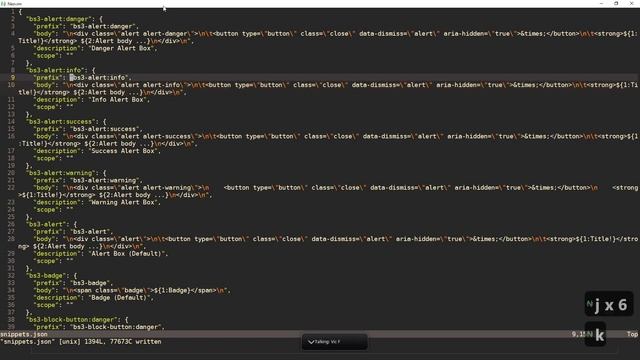The height and width of the screenshot is (360, 640).
Task: Click the key "bs3-alert" on line 26
Action: (x=47, y=224)
